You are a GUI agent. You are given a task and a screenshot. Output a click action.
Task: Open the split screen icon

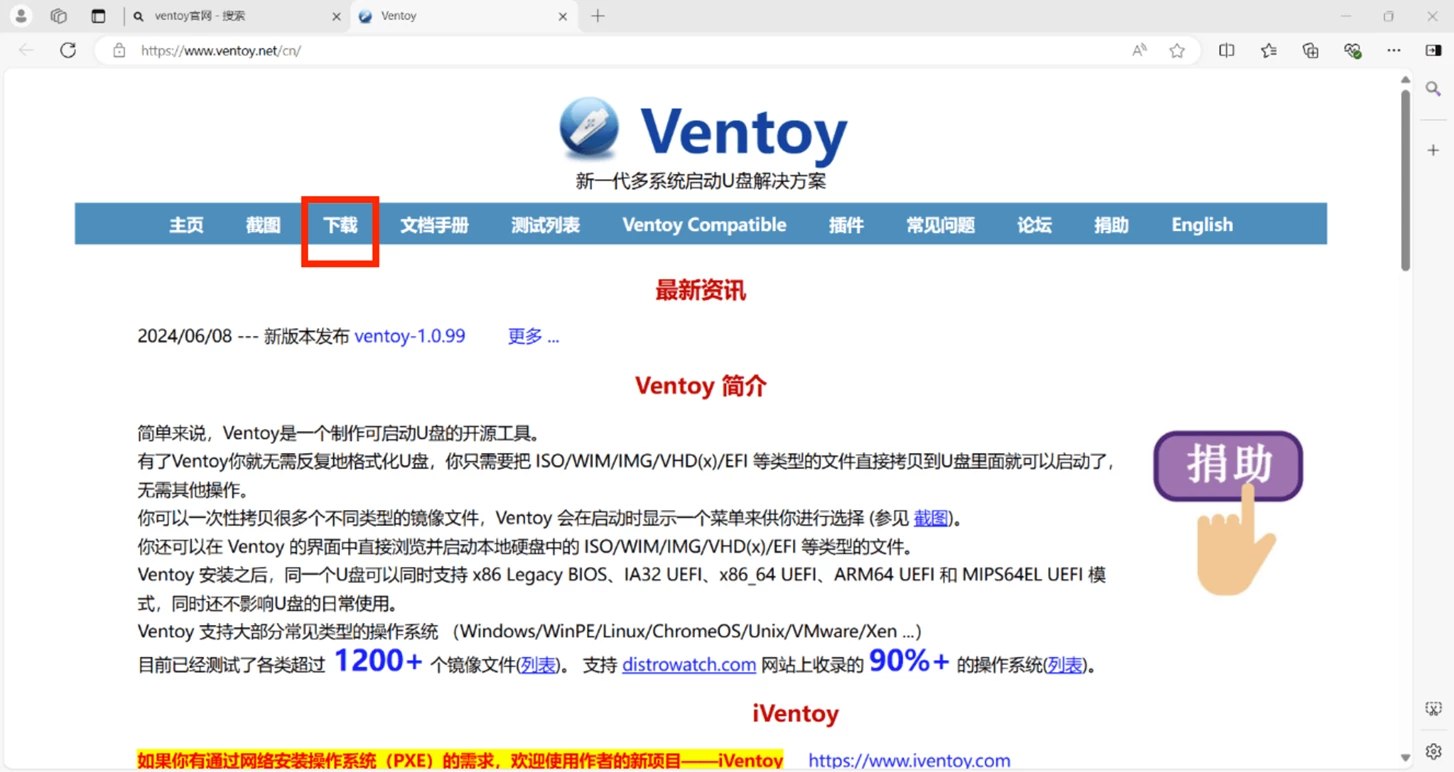1226,50
